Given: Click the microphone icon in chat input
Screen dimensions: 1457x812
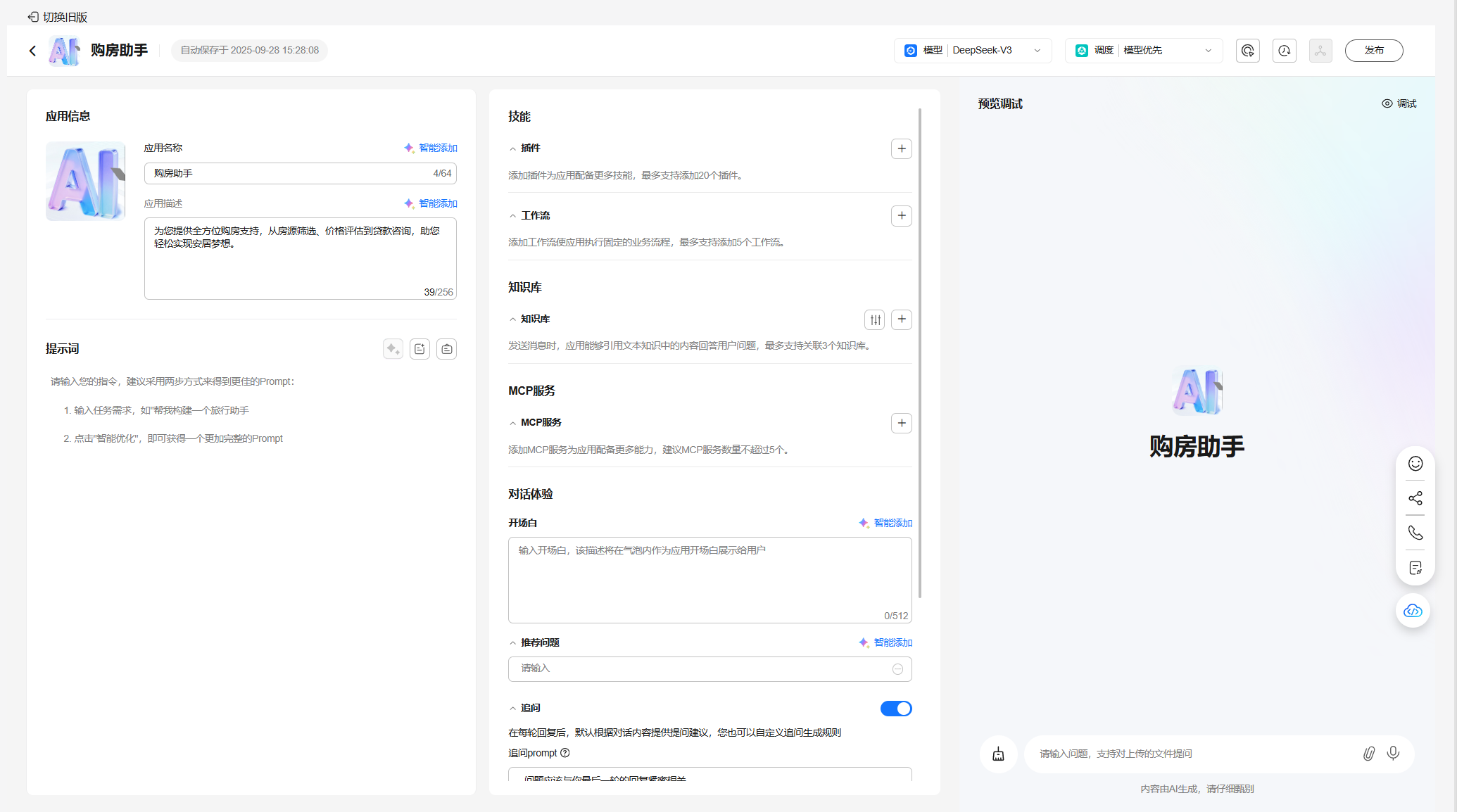Looking at the screenshot, I should click(1393, 754).
